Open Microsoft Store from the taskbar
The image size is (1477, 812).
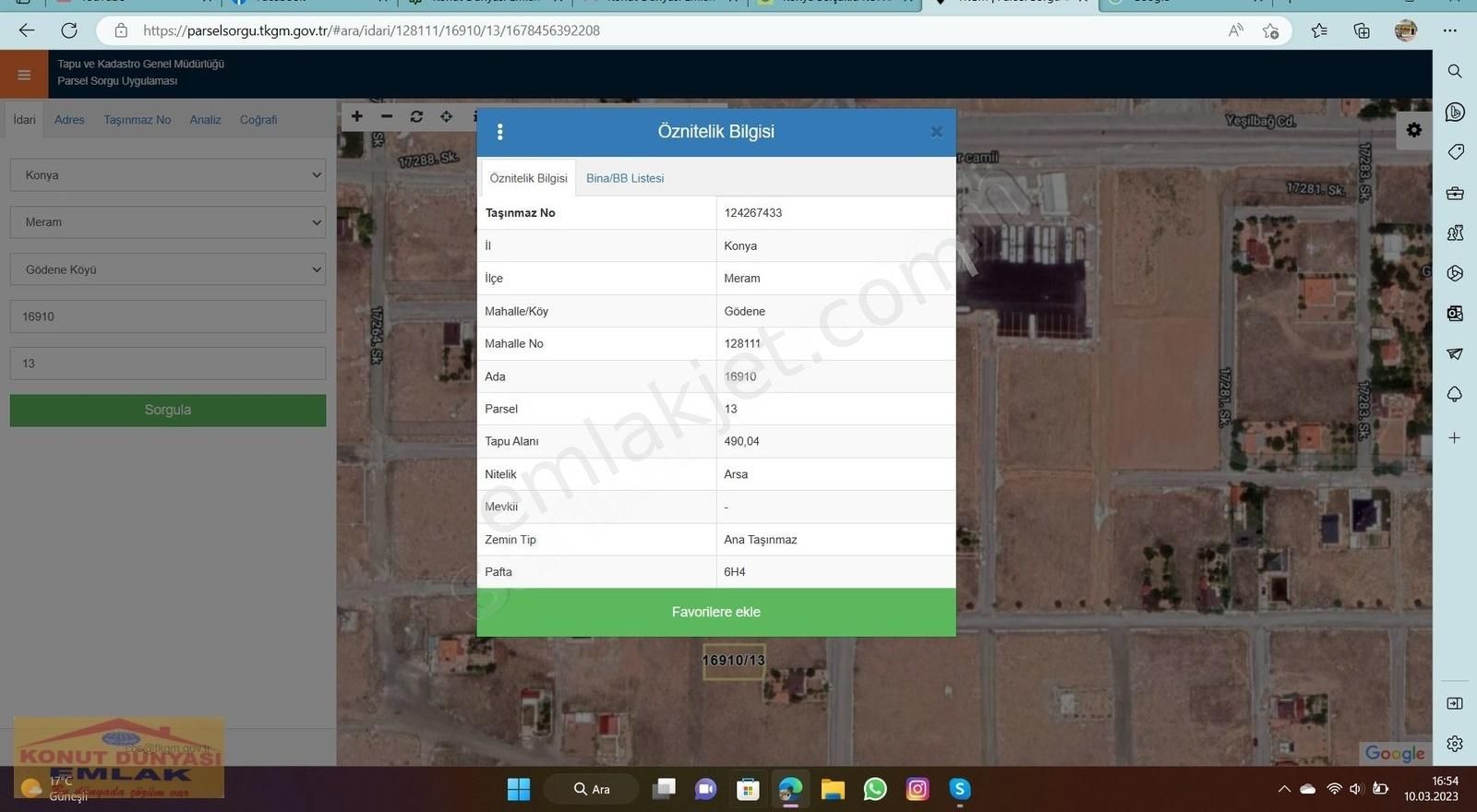748,789
